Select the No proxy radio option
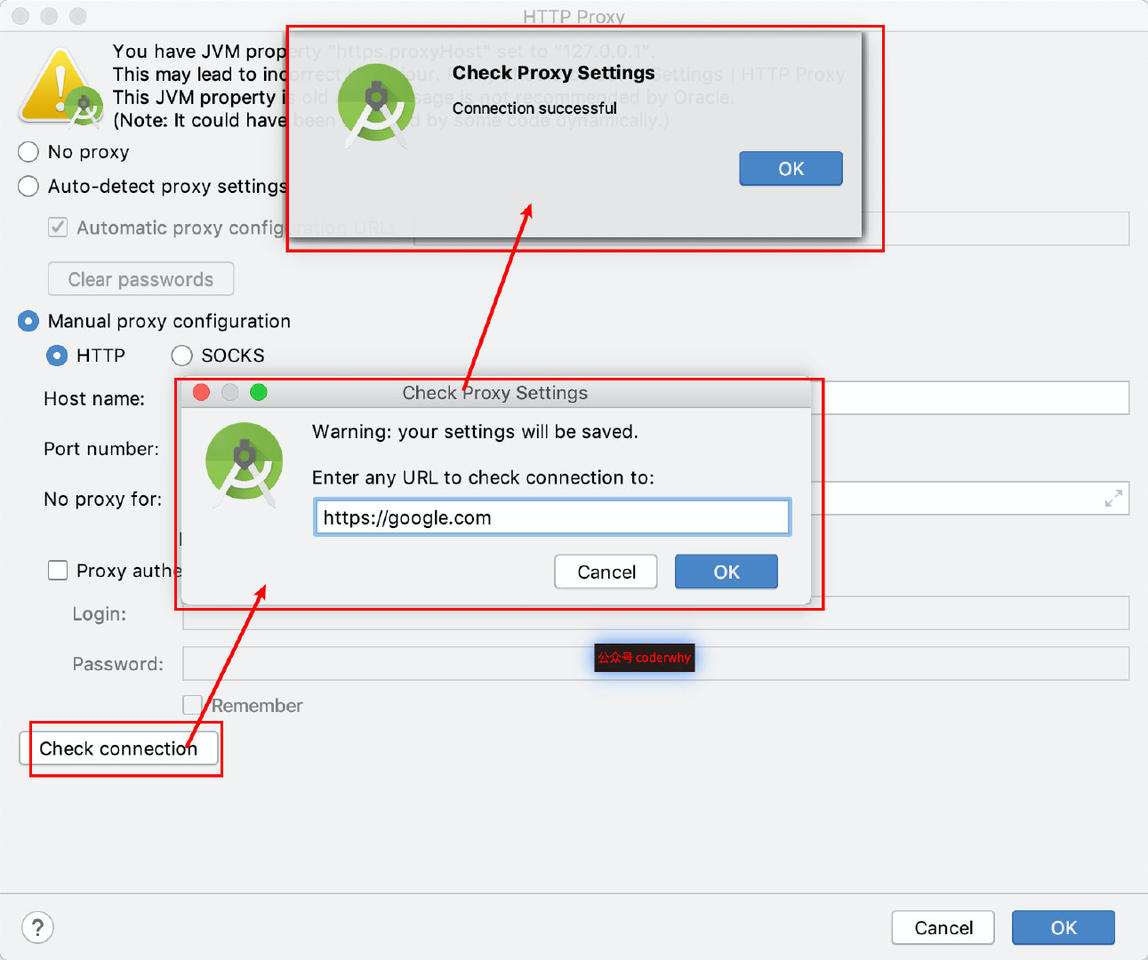Image resolution: width=1148 pixels, height=960 pixels. [x=28, y=152]
